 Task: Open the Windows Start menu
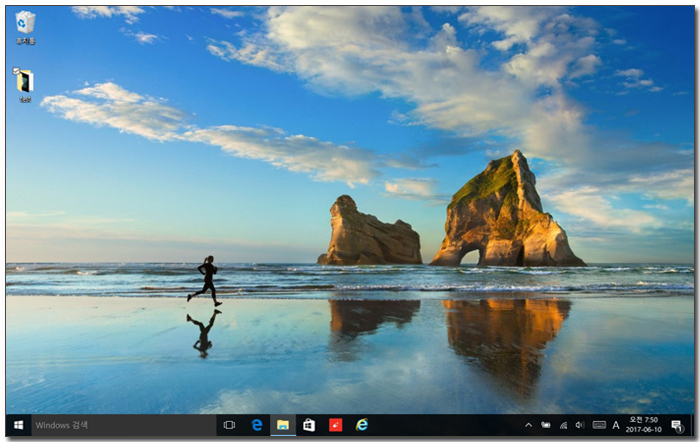pos(18,425)
